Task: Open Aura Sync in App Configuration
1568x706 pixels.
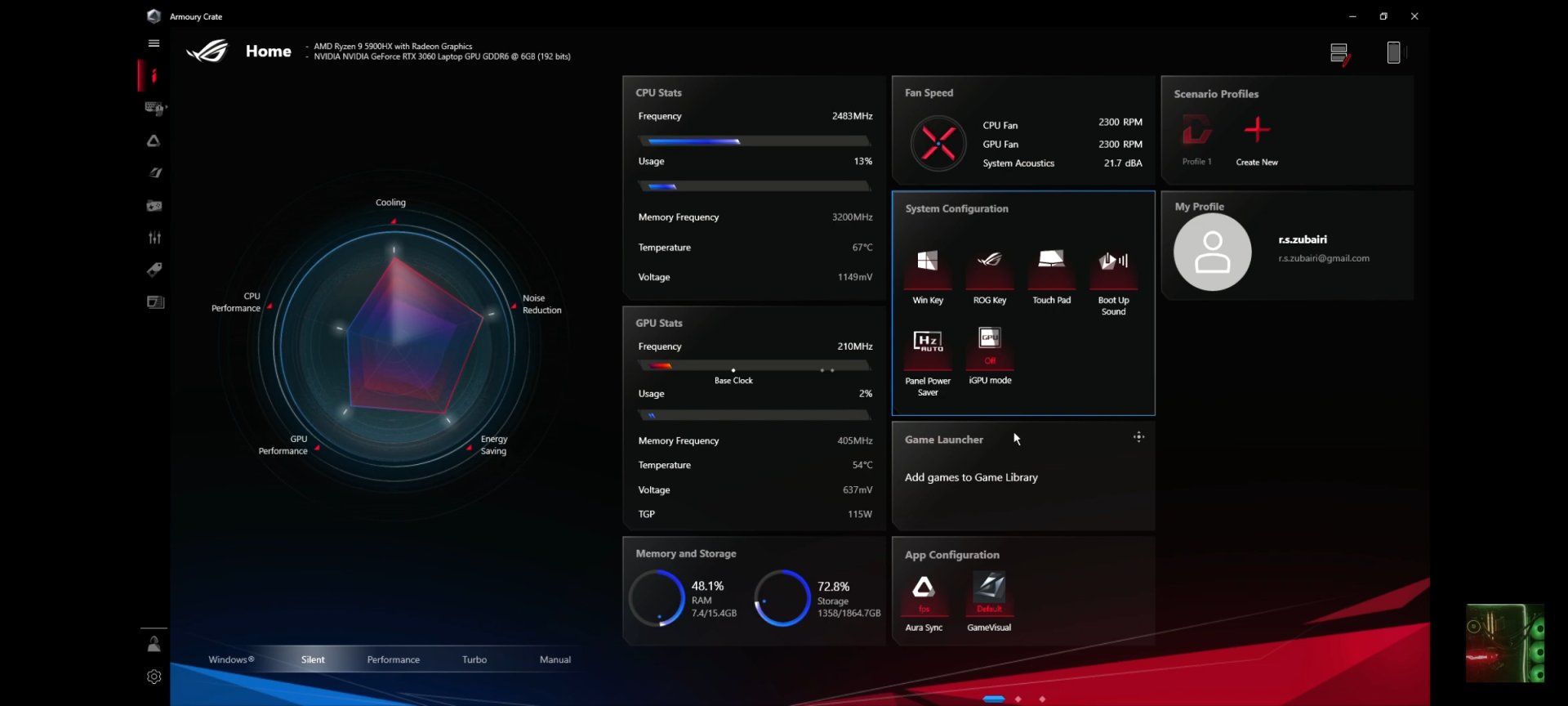Action: pos(924,594)
